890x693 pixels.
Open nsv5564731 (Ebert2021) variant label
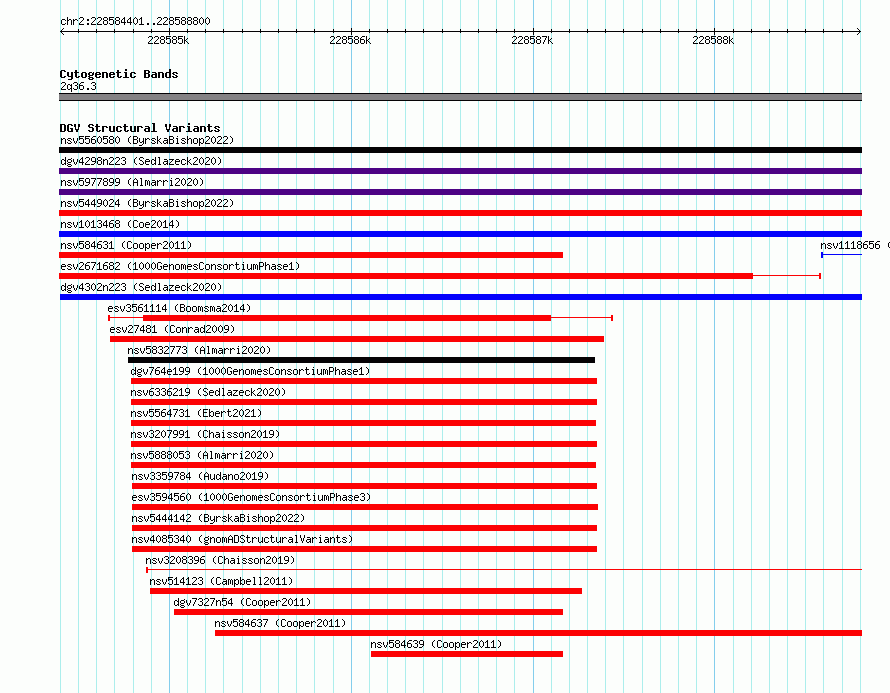click(x=196, y=413)
